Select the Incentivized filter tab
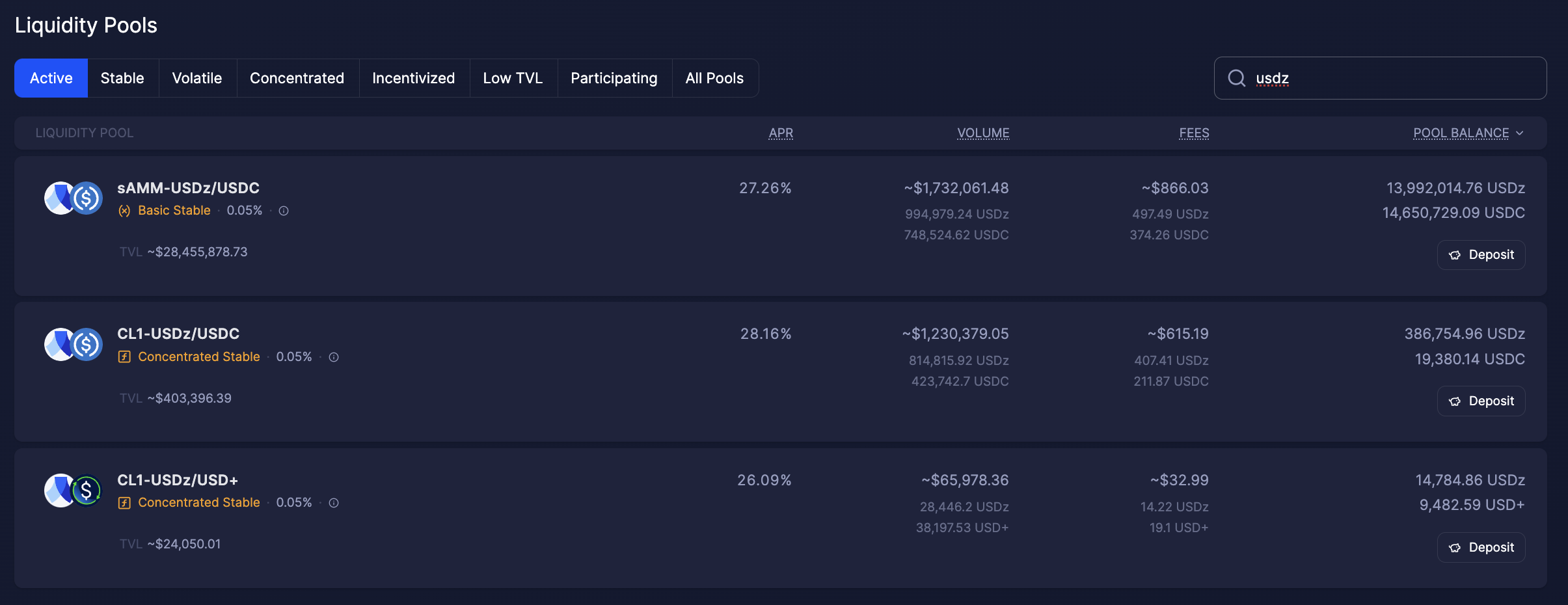The width and height of the screenshot is (1568, 605). [413, 78]
